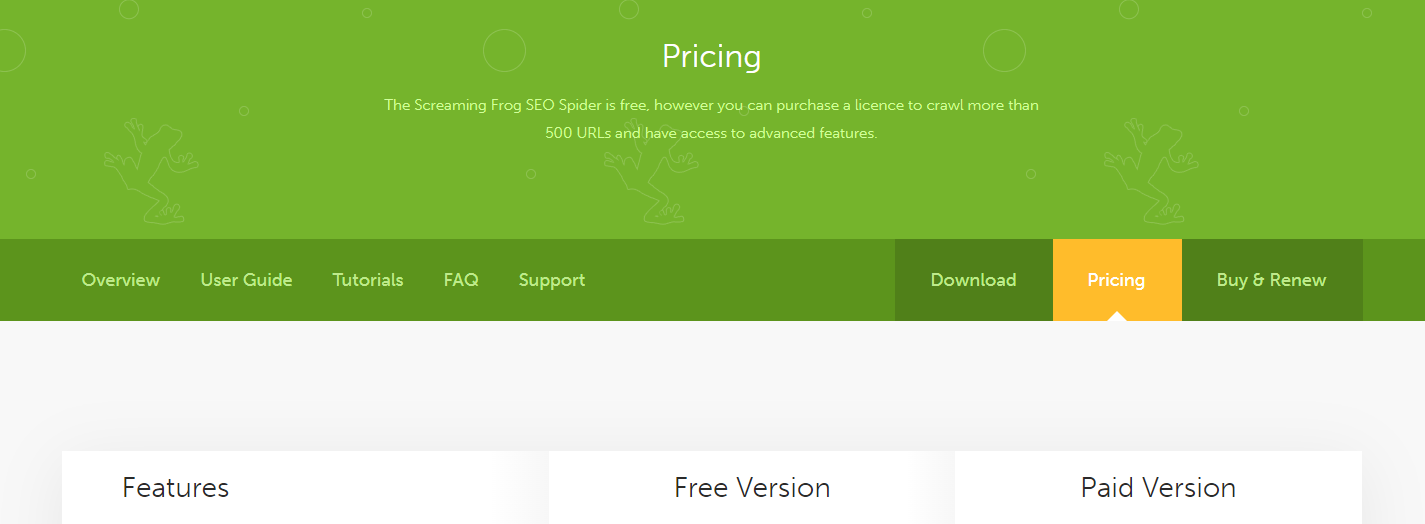Click the right frog silhouette in banner
Screen dimensions: 1425x524
pos(1151,170)
